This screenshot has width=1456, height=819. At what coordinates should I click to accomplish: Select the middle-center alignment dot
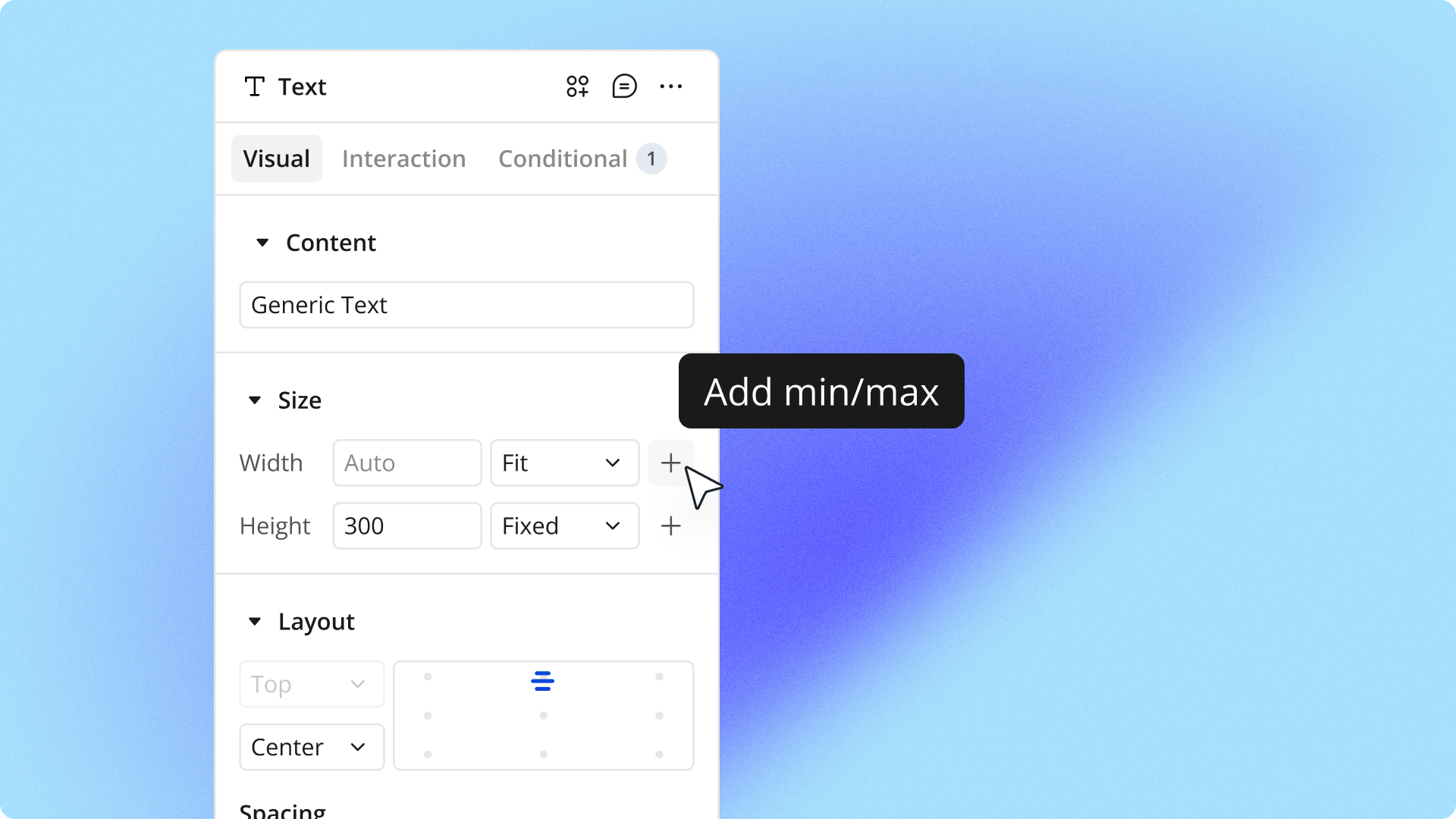click(x=543, y=714)
